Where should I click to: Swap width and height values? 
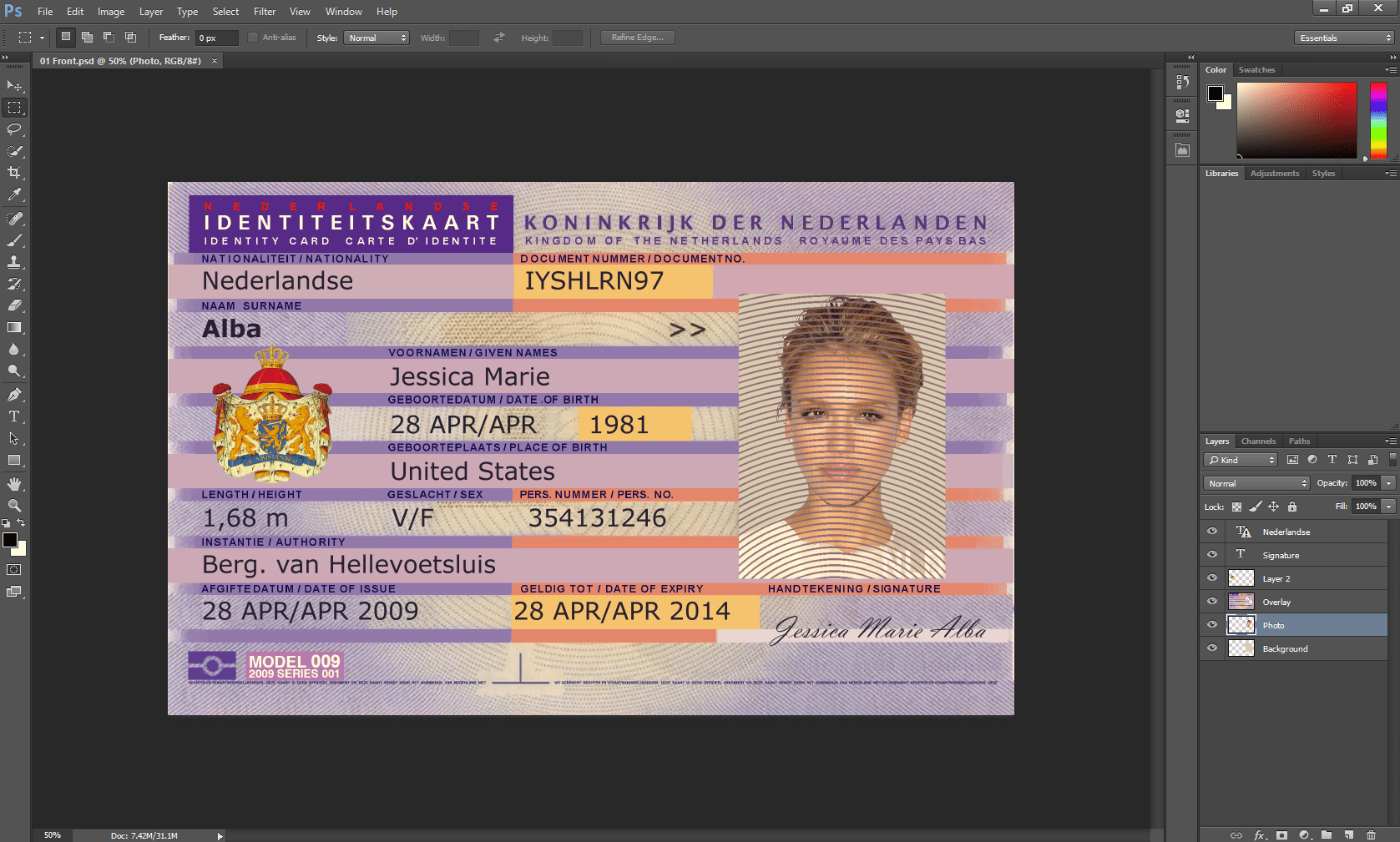coord(499,38)
